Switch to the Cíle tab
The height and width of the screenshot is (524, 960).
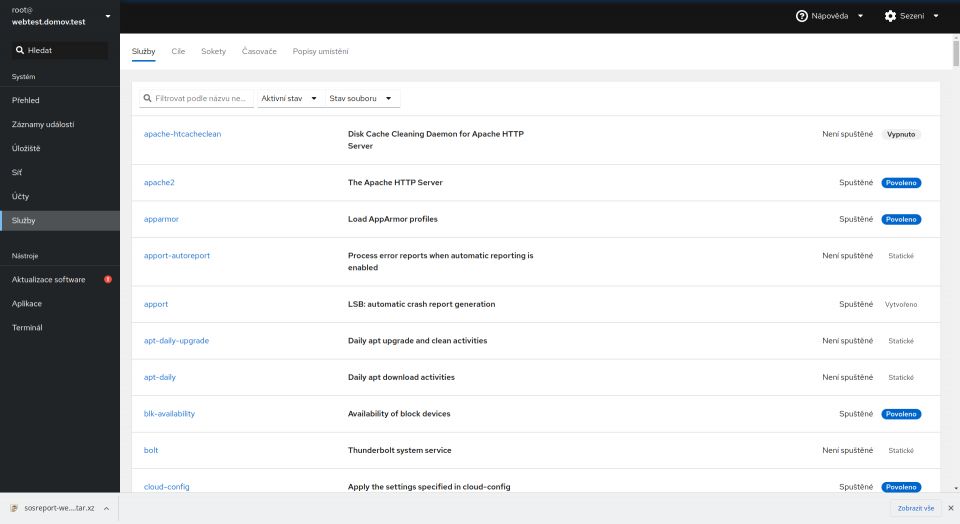tap(178, 51)
